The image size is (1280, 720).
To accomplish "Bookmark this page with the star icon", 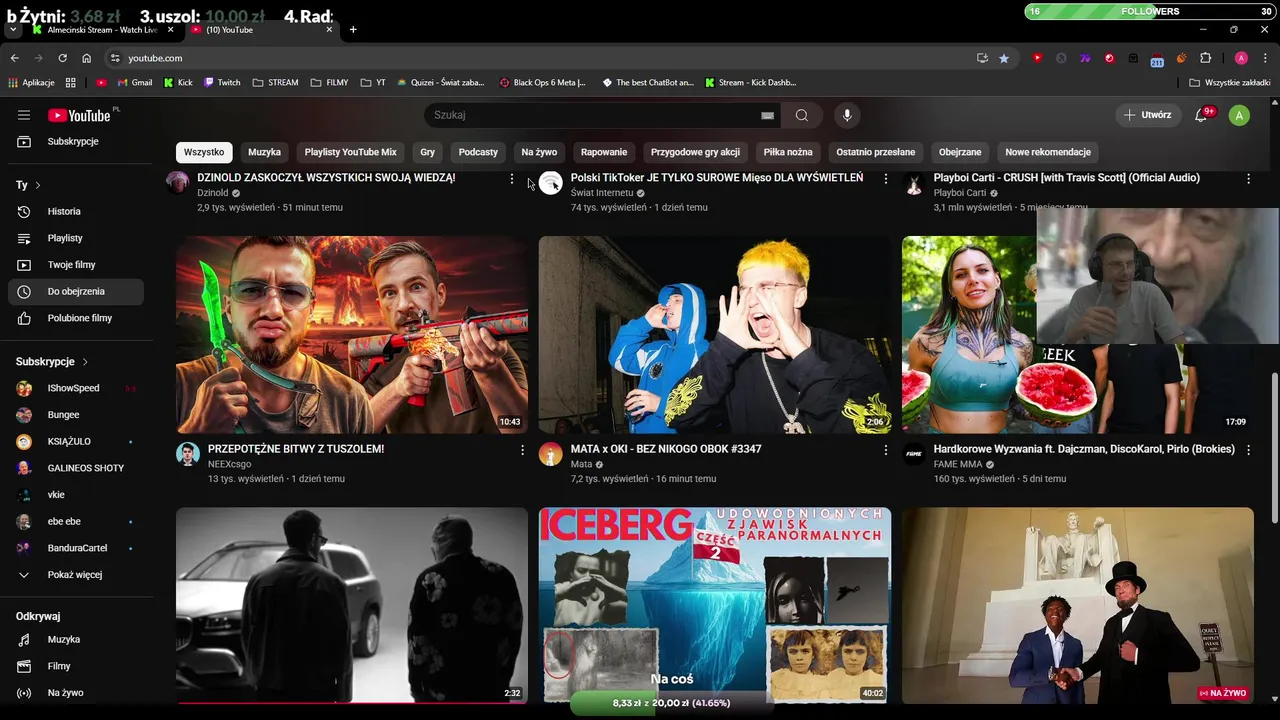I will (1004, 58).
